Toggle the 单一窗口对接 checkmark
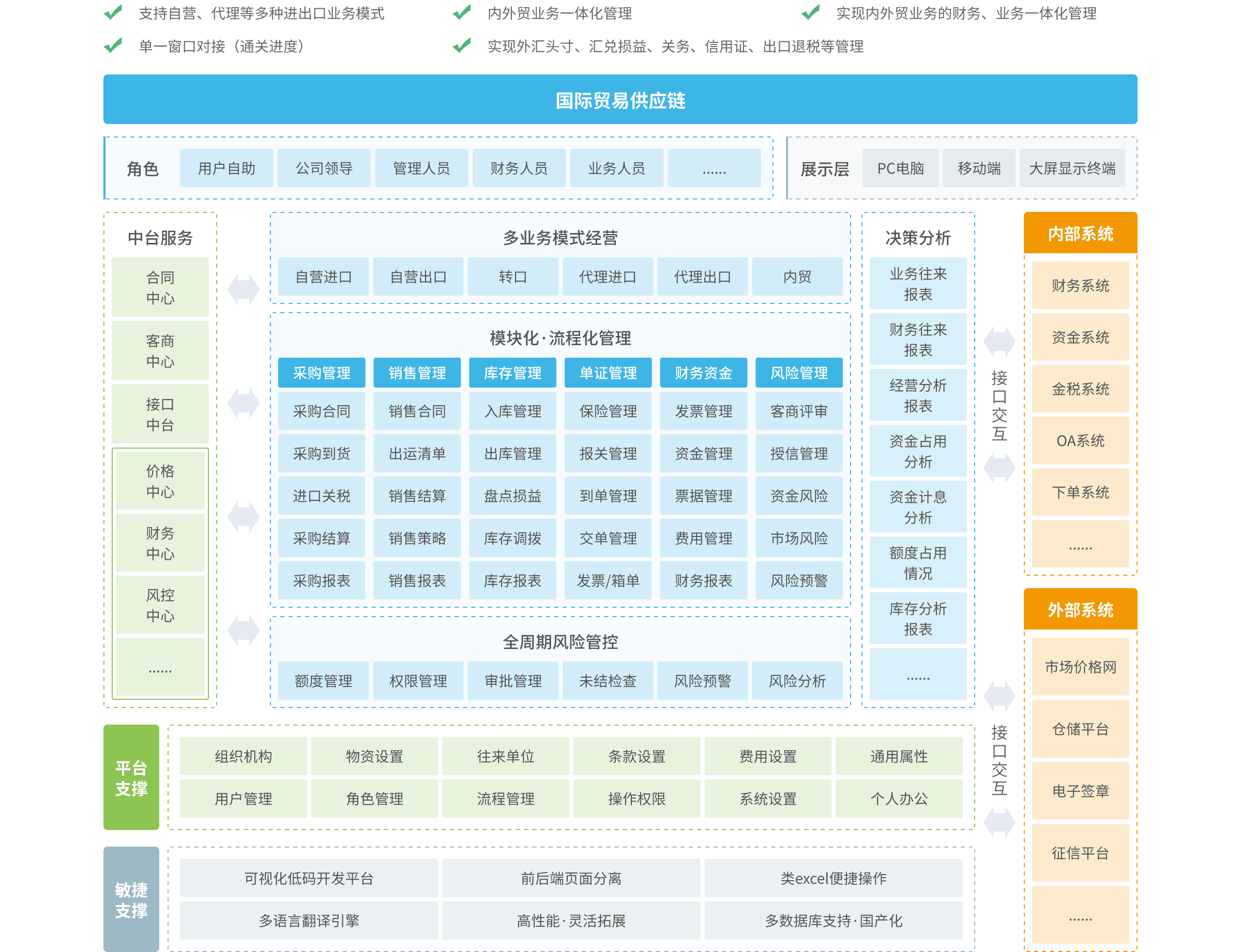Screen dimensions: 1241x952 [x=113, y=45]
